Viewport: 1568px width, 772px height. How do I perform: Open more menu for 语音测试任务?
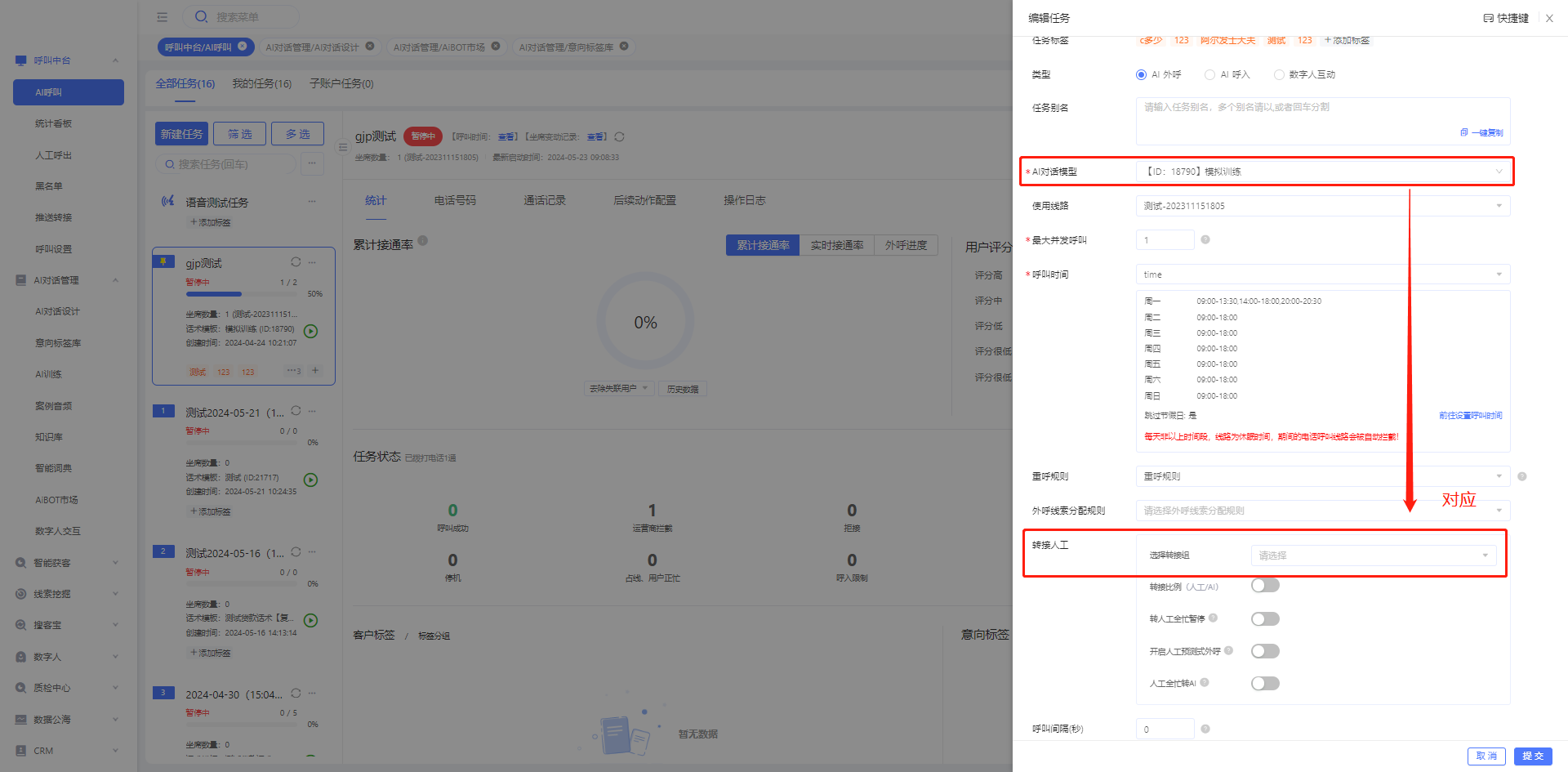coord(312,201)
